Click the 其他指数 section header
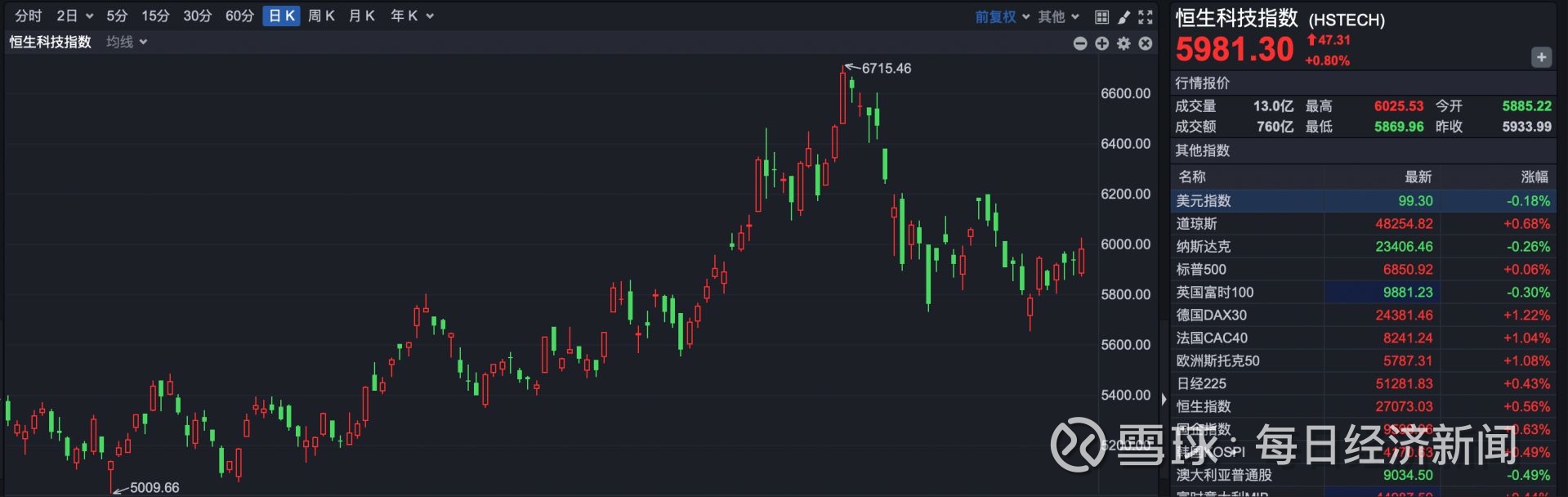This screenshot has width=1568, height=497. pos(1202,150)
